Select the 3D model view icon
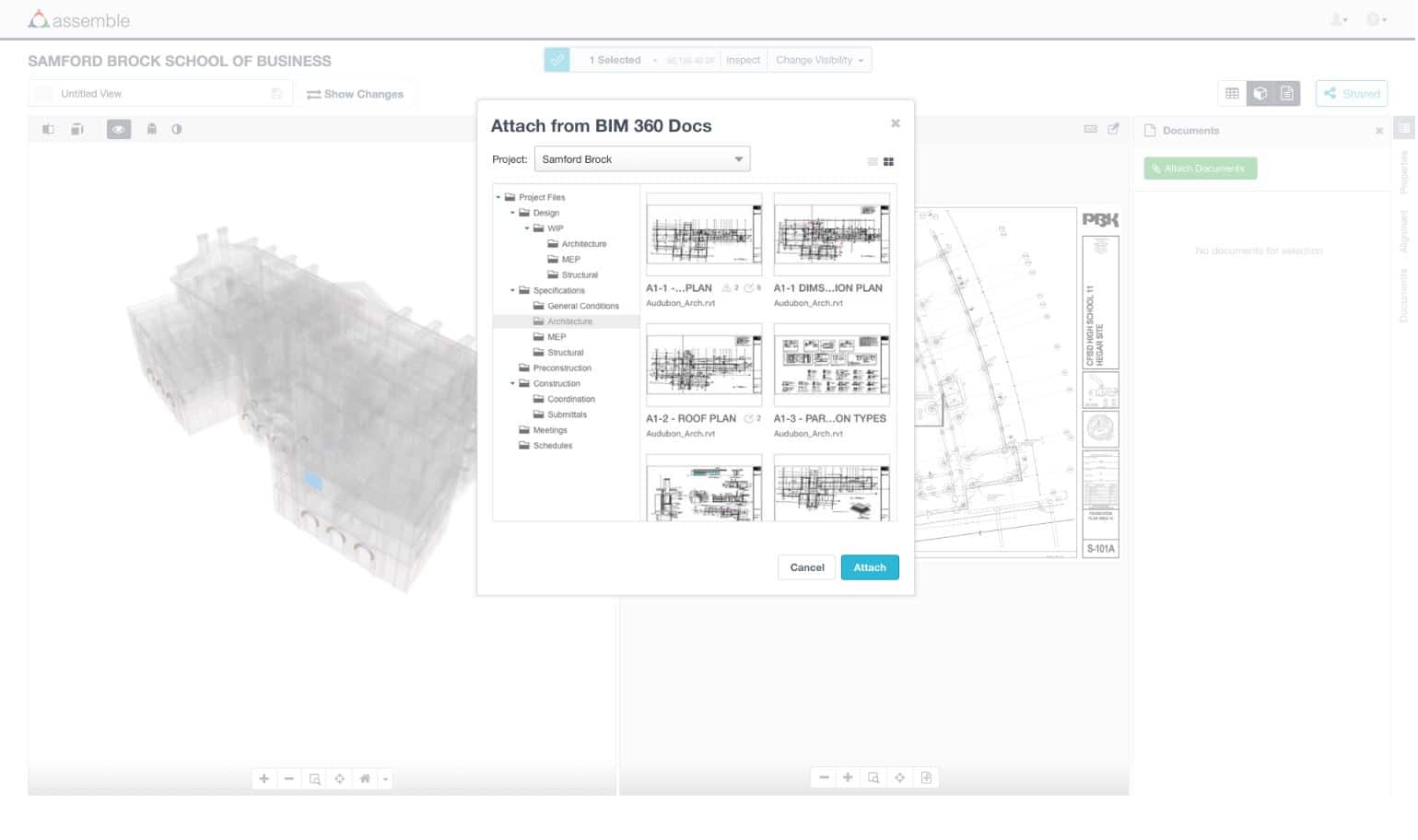 point(1260,92)
